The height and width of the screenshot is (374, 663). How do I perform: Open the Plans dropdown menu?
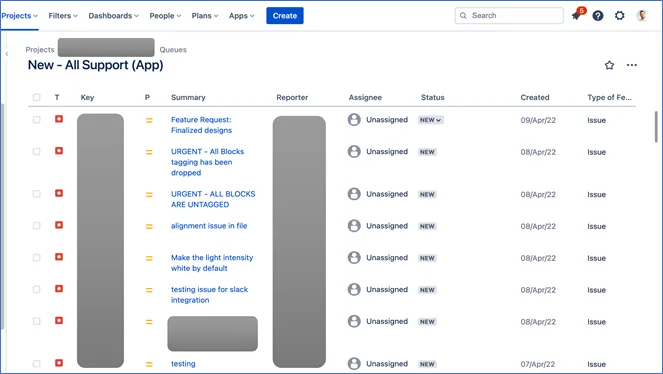click(205, 16)
